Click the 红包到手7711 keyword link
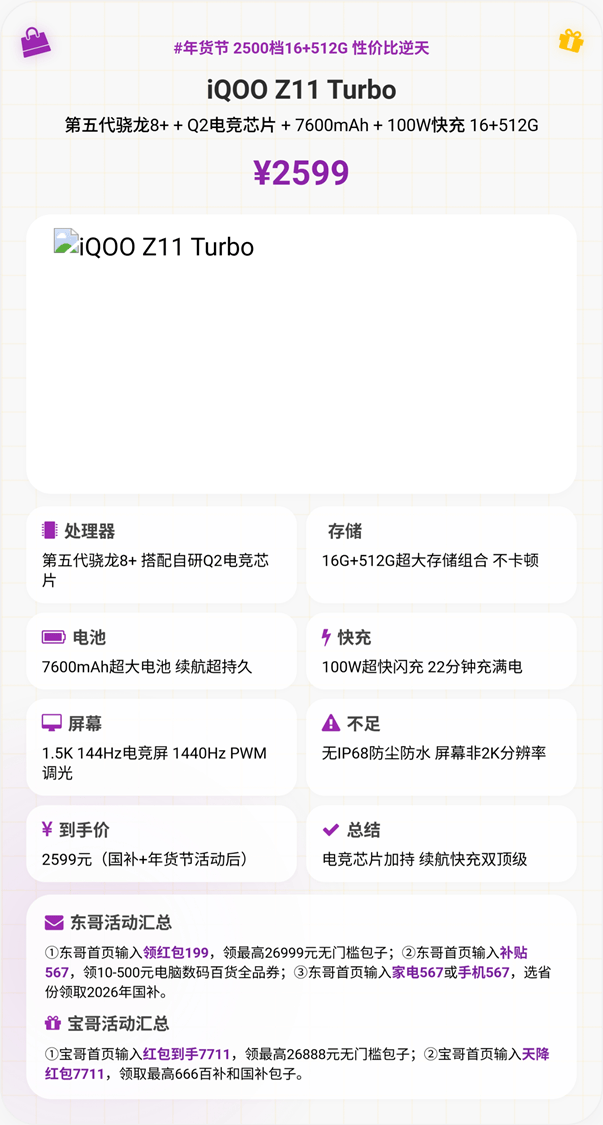Viewport: 603px width, 1125px height. (186, 1053)
